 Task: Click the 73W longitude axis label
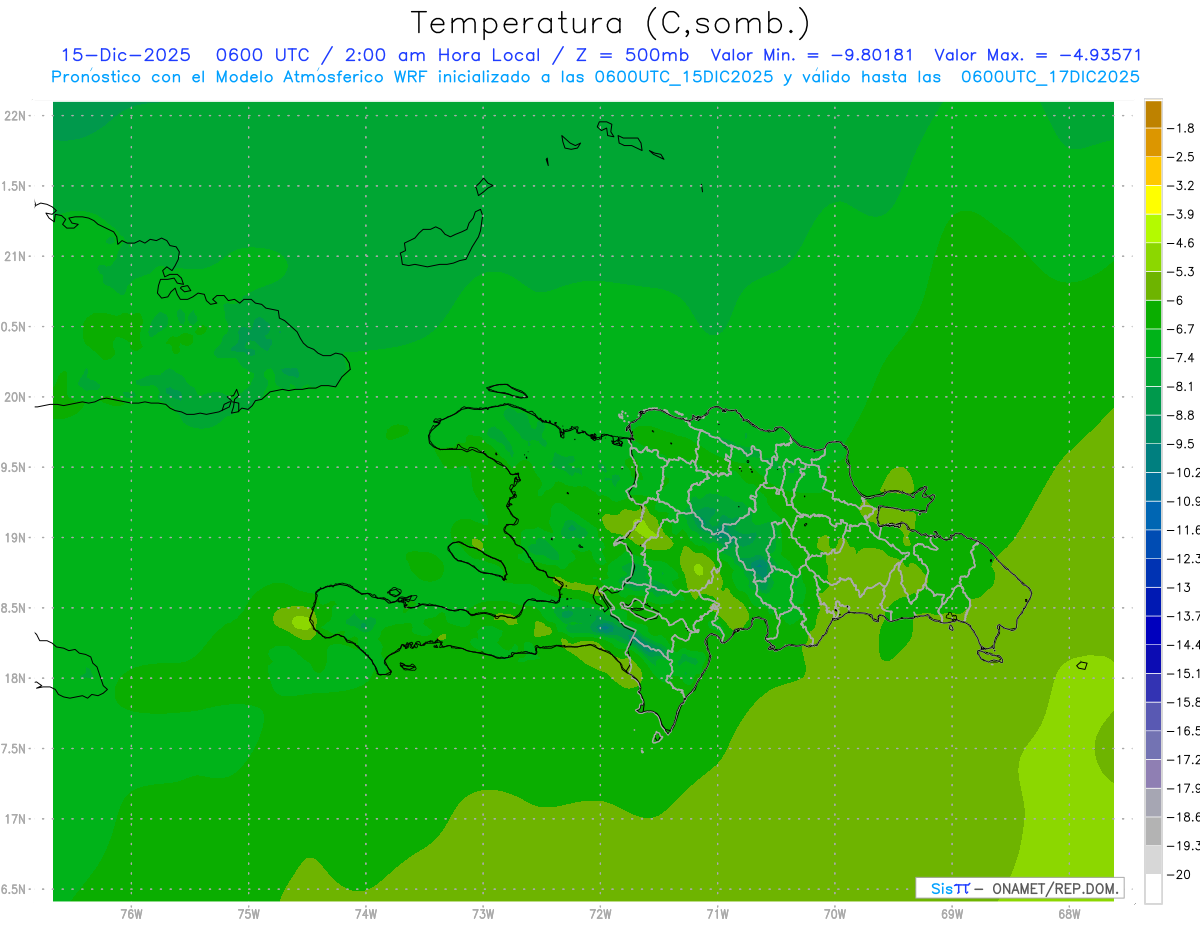click(x=483, y=914)
